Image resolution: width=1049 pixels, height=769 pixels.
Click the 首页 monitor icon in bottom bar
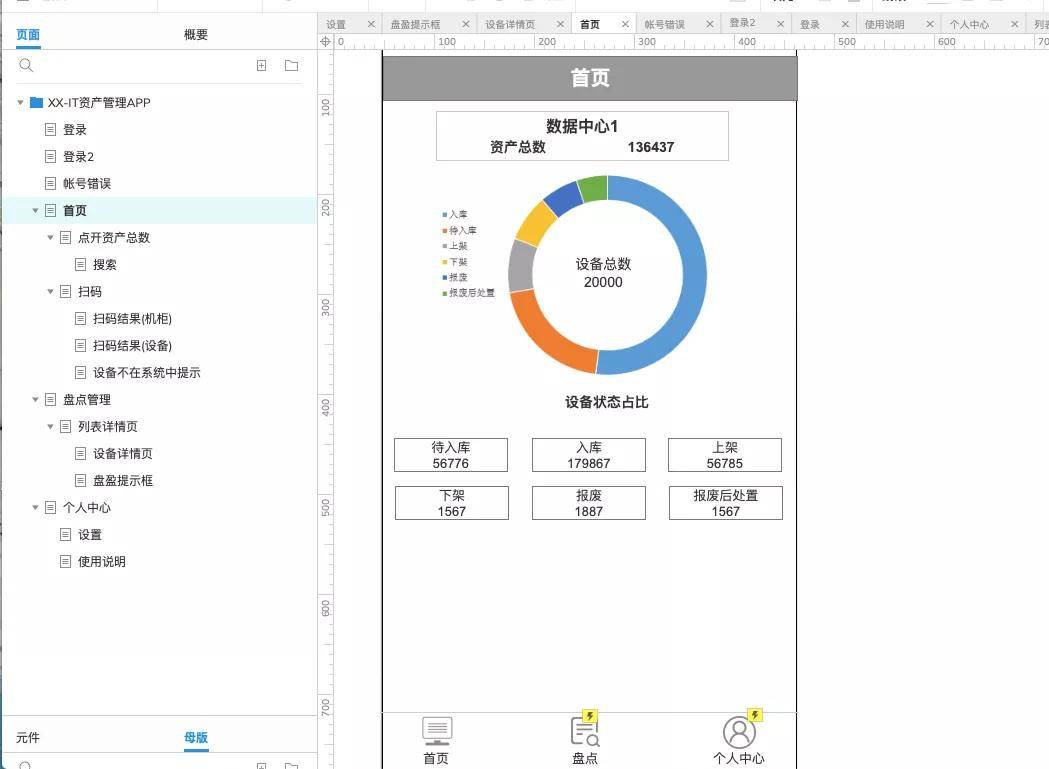(x=437, y=731)
